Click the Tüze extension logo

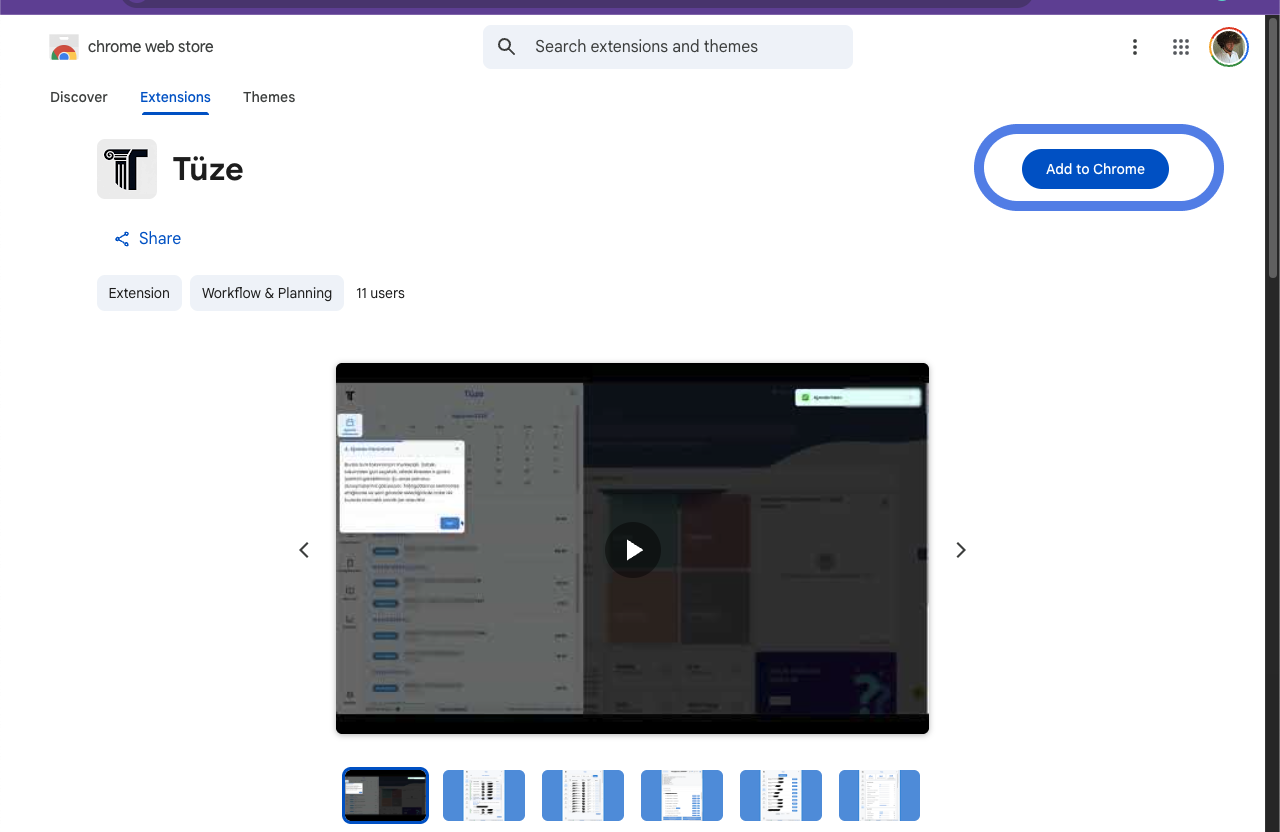coord(127,169)
